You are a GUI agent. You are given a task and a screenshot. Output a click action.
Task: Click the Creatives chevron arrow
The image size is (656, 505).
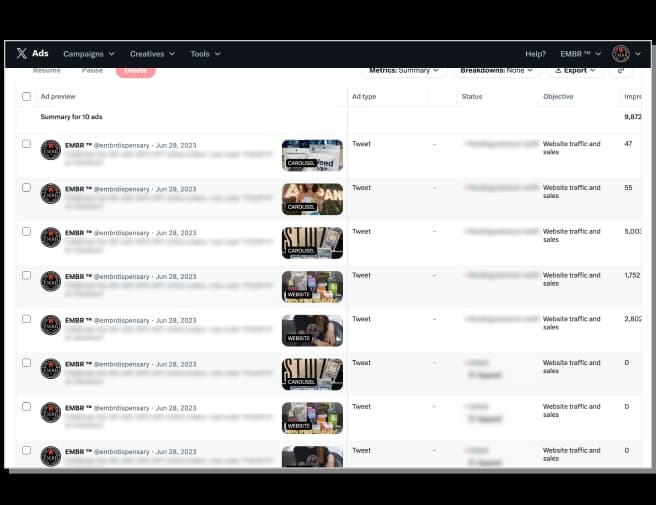172,54
